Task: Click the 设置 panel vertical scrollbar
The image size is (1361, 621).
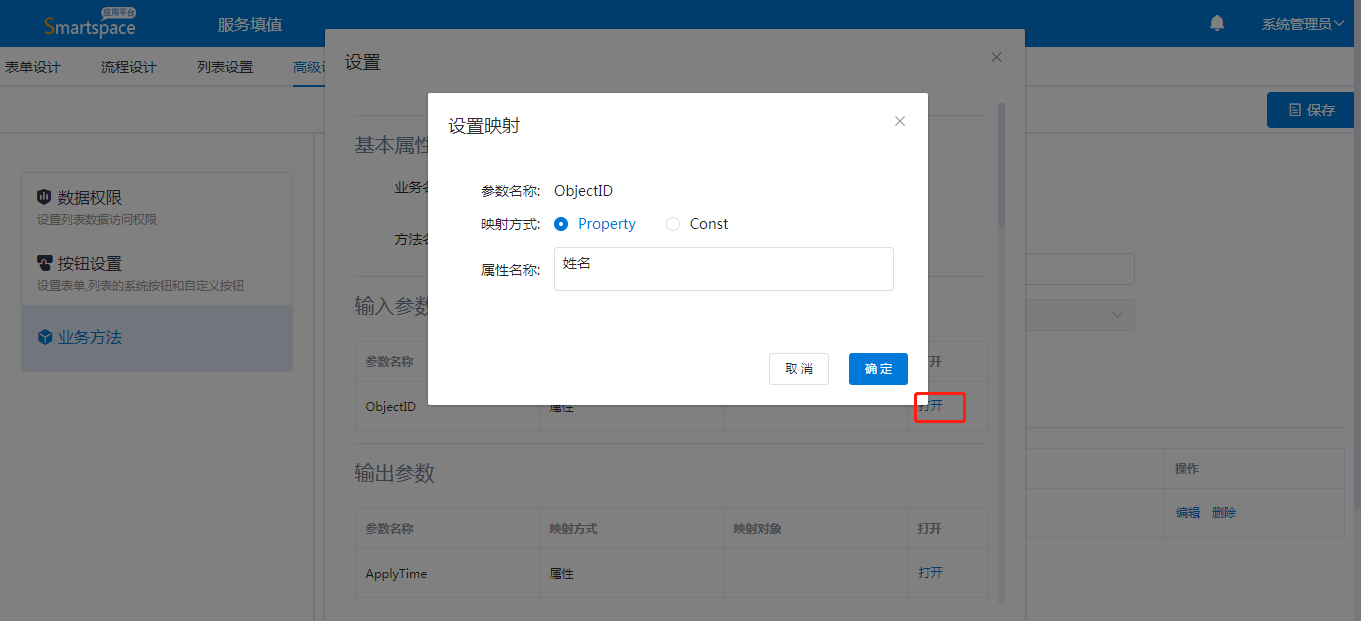Action: [1001, 165]
